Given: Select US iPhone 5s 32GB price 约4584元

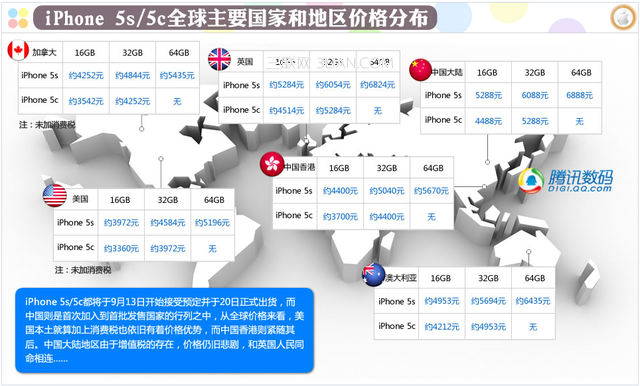Looking at the screenshot, I should click(168, 223).
